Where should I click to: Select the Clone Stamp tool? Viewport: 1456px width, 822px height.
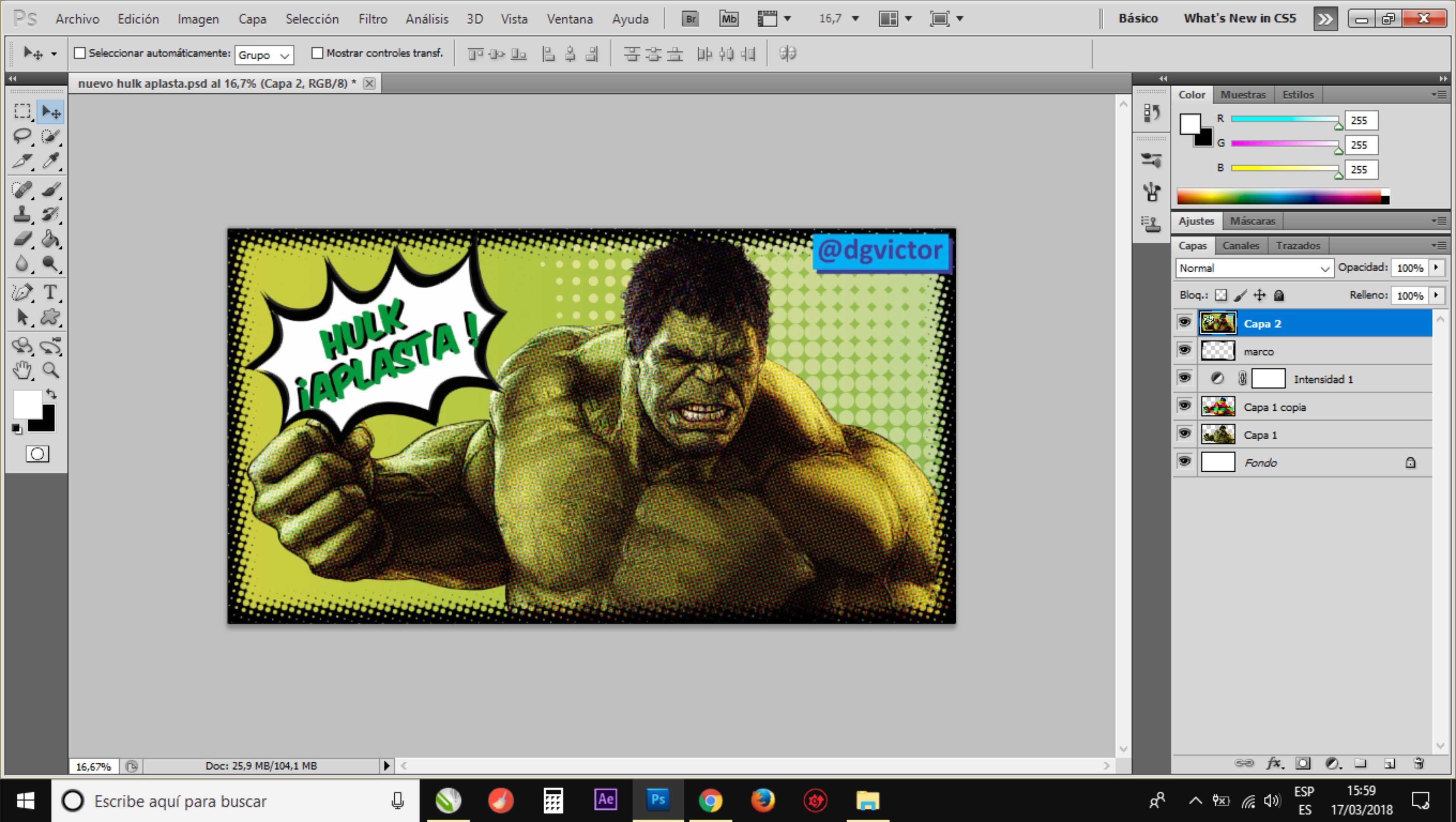coord(23,214)
